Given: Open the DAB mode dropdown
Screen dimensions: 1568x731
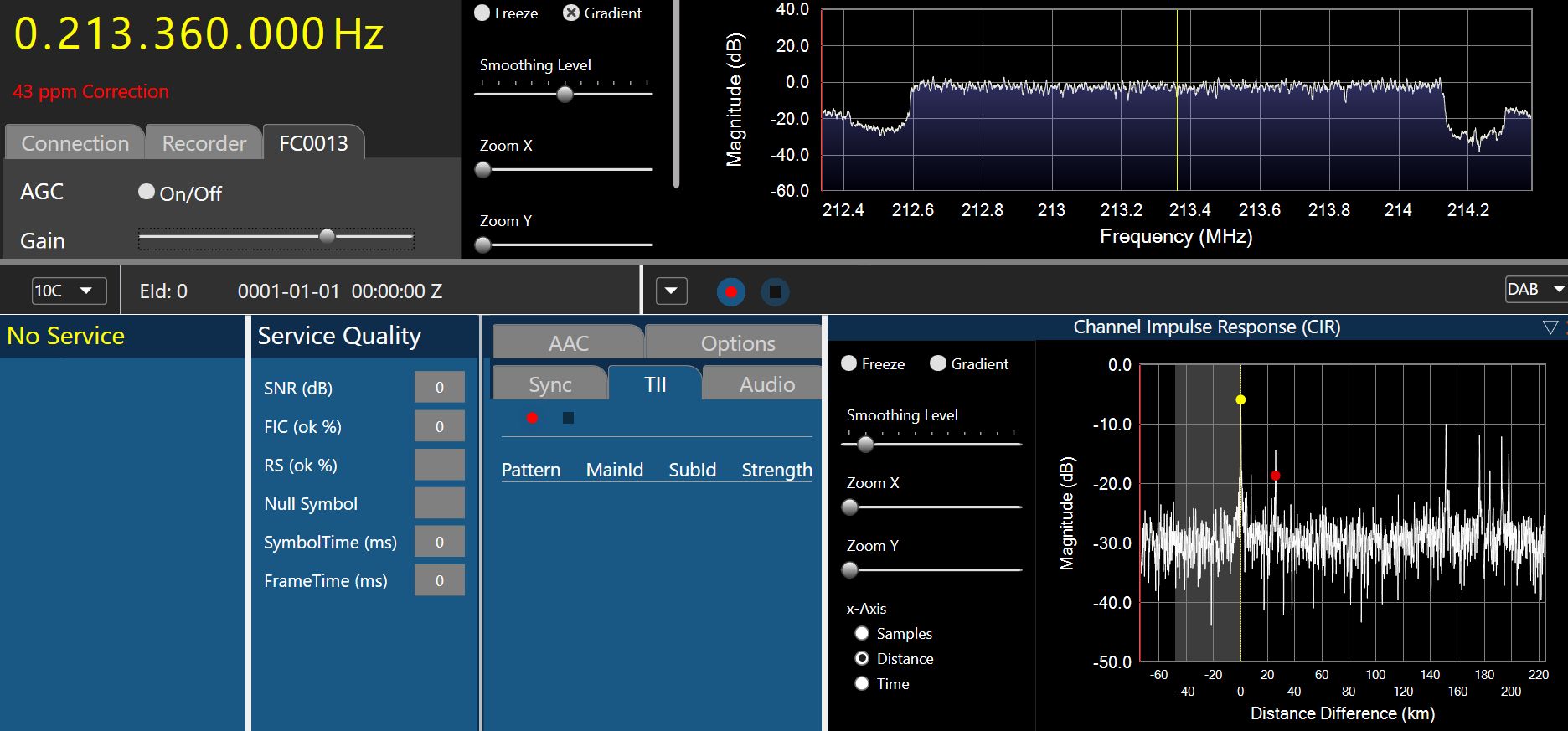Looking at the screenshot, I should pos(1535,290).
